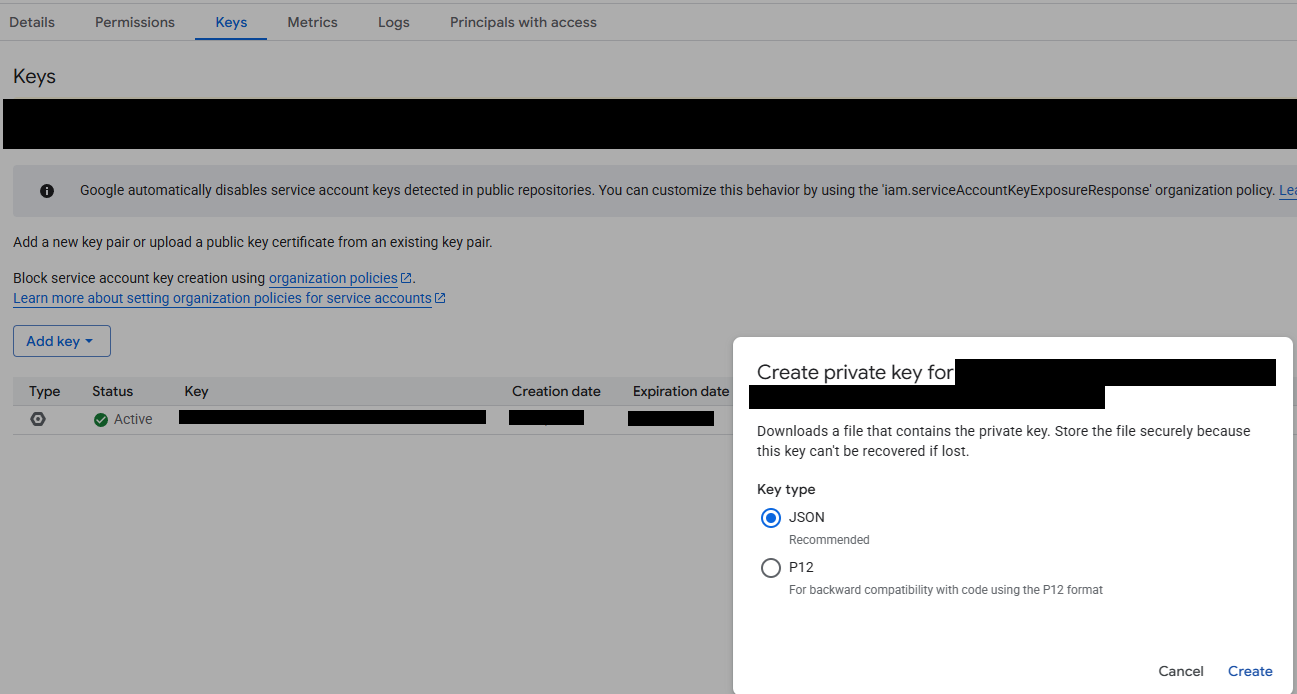This screenshot has height=694, width=1297.
Task: Open the Logs tab
Action: tap(394, 22)
